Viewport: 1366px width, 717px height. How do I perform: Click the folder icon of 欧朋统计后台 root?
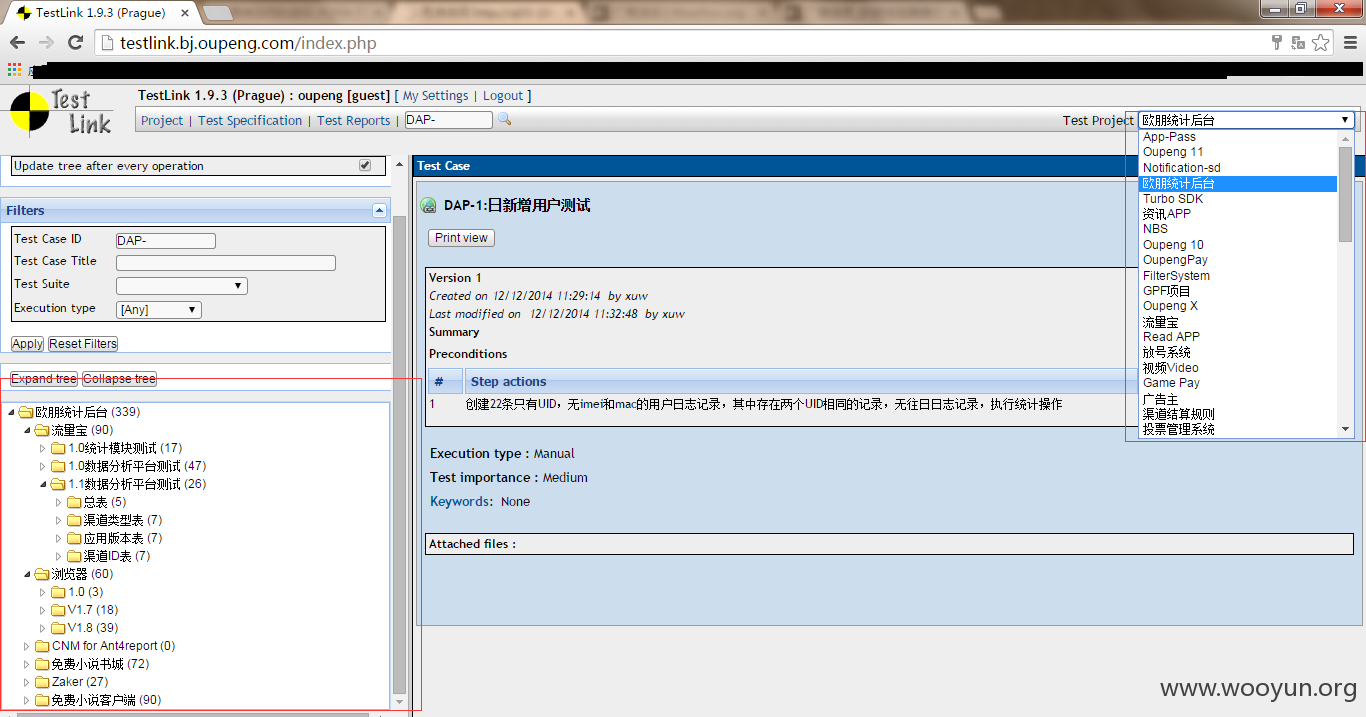click(x=26, y=412)
